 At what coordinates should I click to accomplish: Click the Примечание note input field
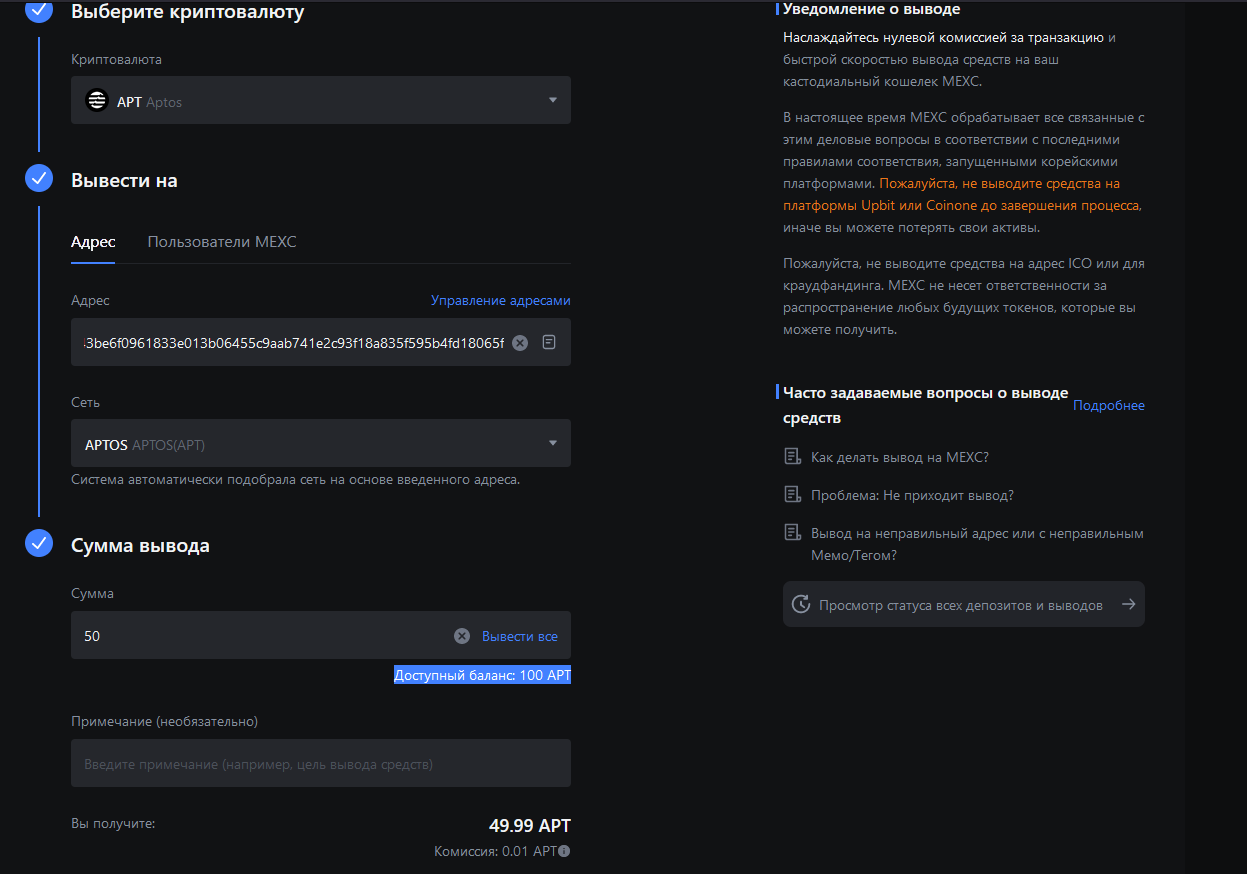(x=321, y=763)
